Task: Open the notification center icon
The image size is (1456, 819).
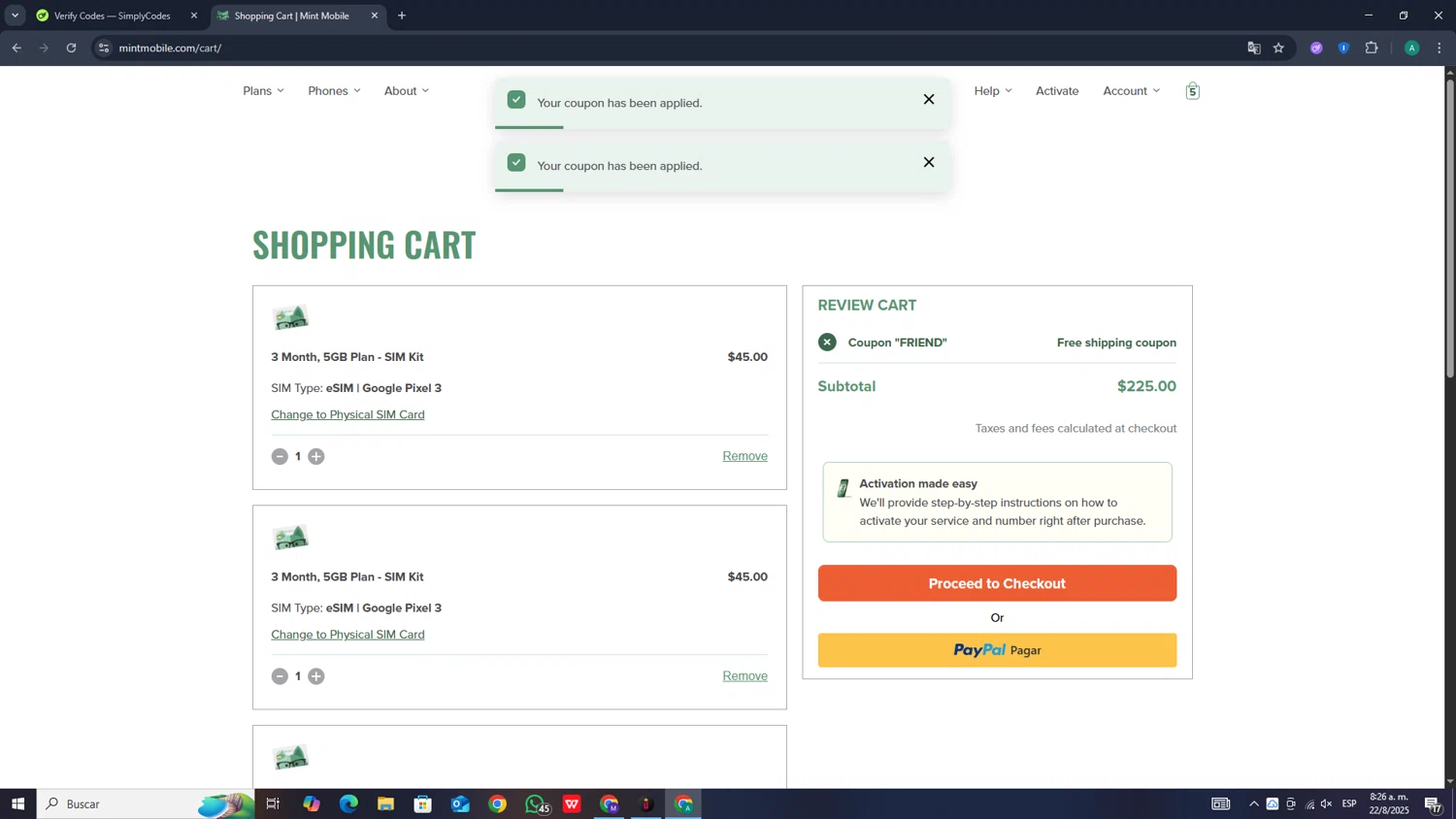Action: 1433,803
